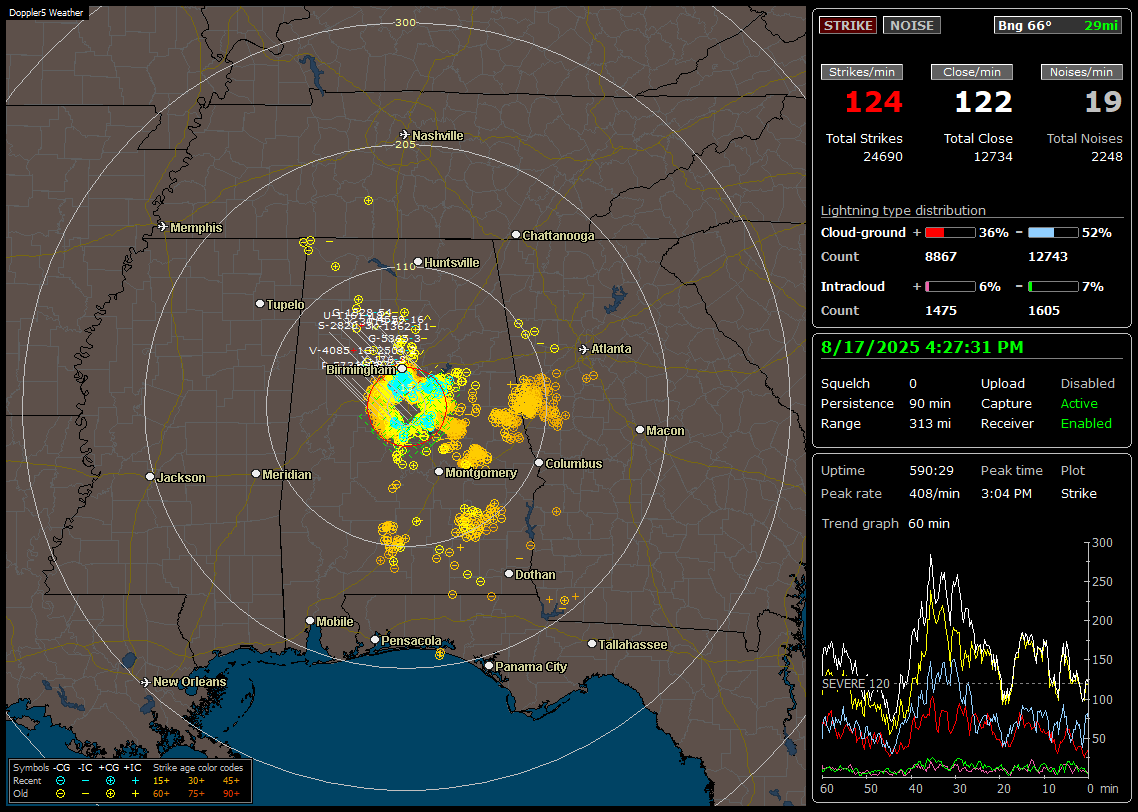The height and width of the screenshot is (812, 1138).
Task: Click the Total Strikes count 24690
Action: coord(883,157)
